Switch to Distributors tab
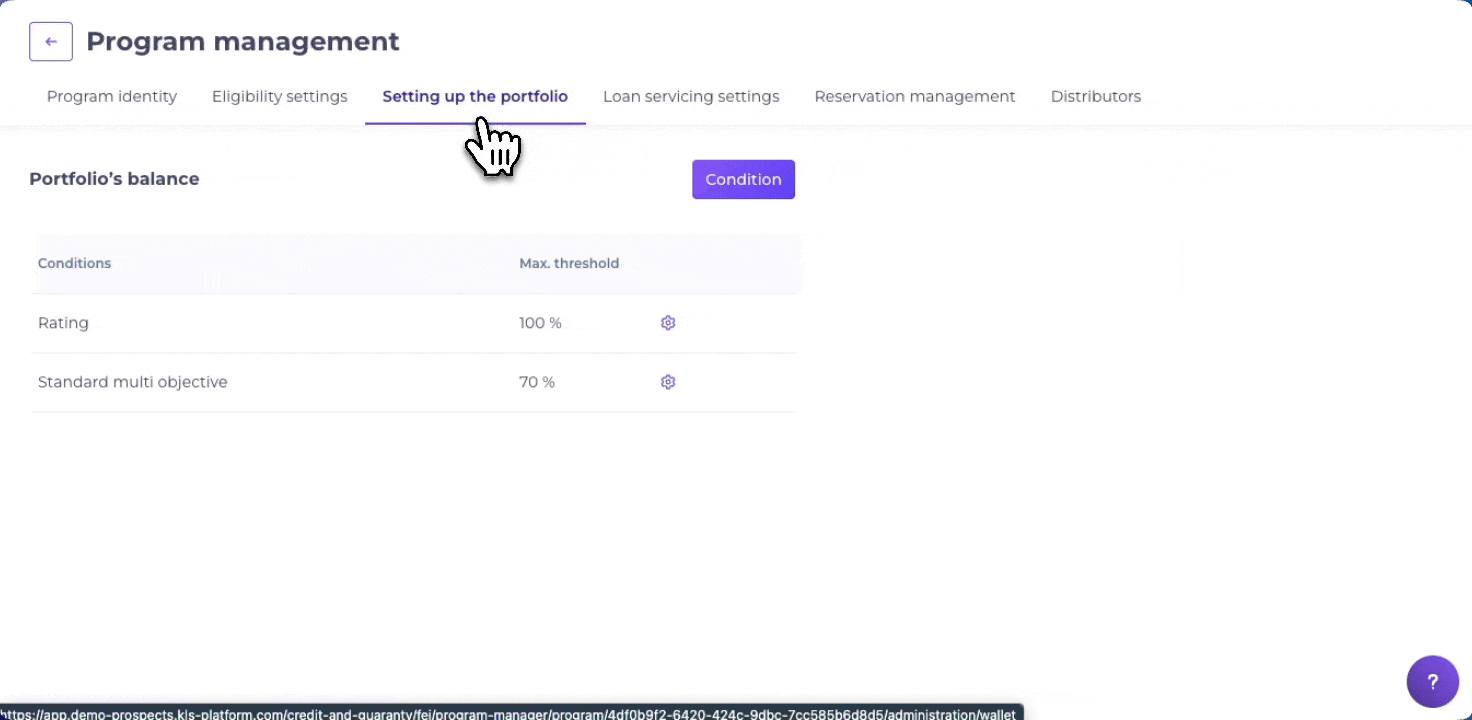The width and height of the screenshot is (1472, 720). (x=1096, y=97)
